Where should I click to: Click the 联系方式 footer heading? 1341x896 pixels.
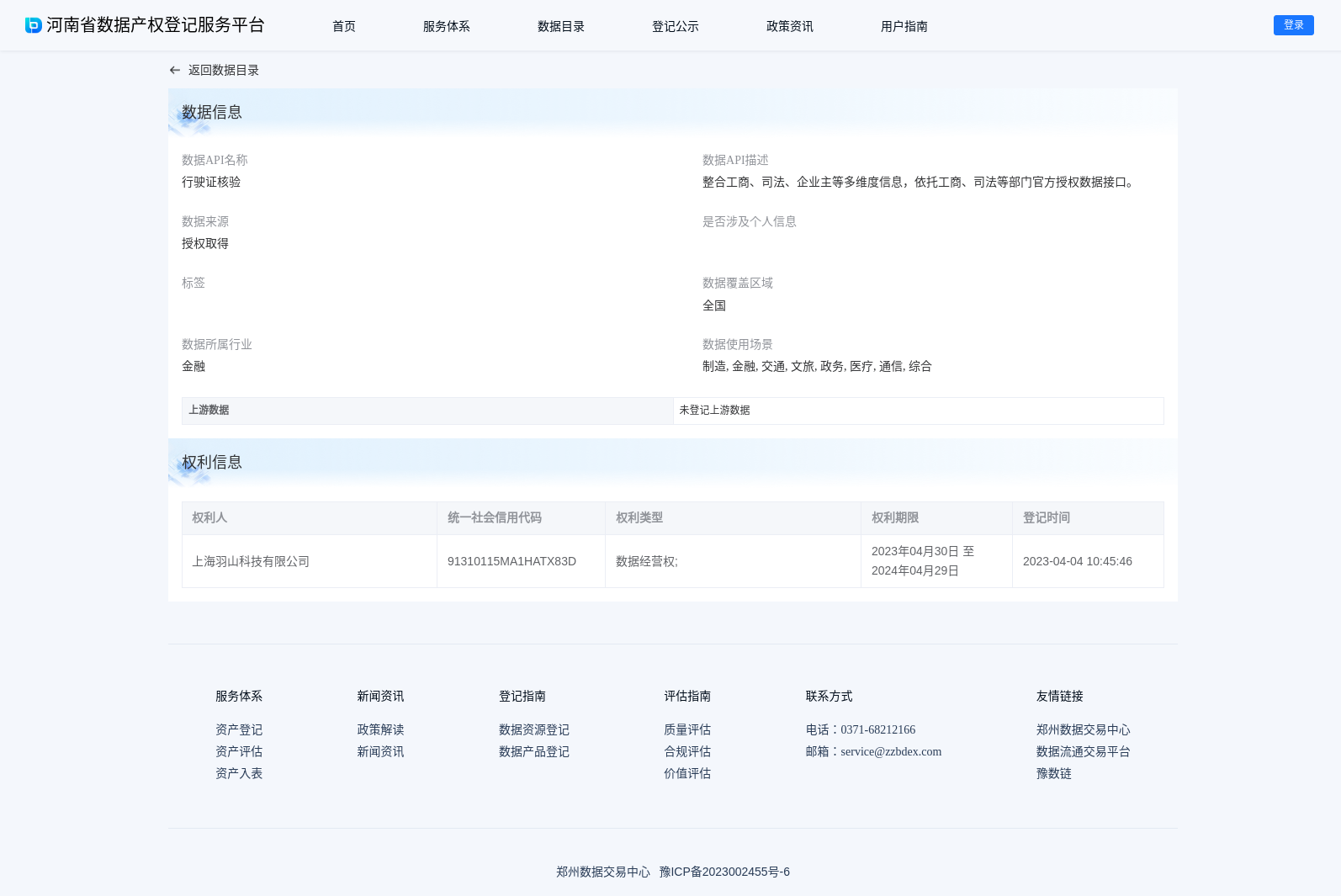[x=829, y=696]
